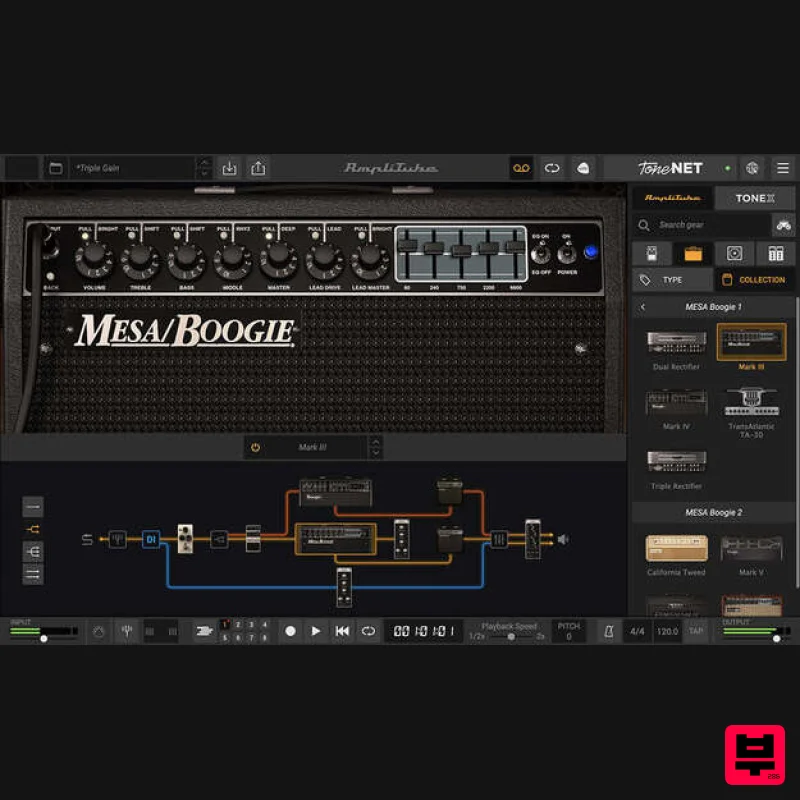Viewport: 800px width, 800px height.
Task: Open the speaker cabinet gear category
Action: [737, 253]
